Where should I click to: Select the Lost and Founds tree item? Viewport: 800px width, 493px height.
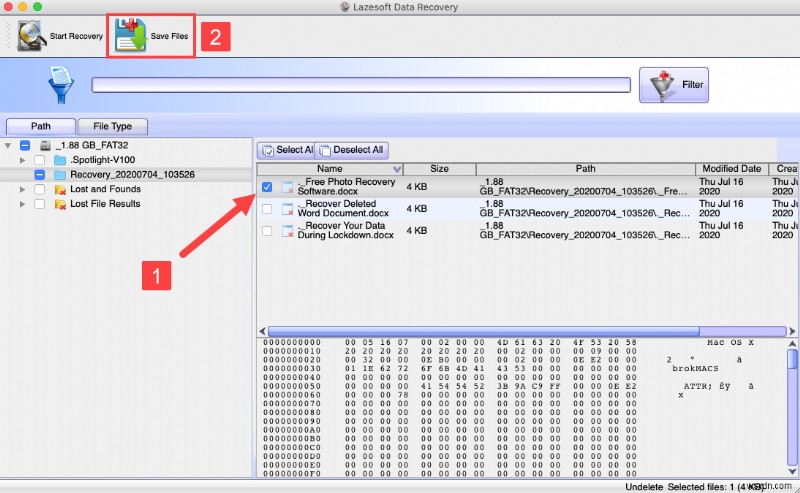click(105, 189)
